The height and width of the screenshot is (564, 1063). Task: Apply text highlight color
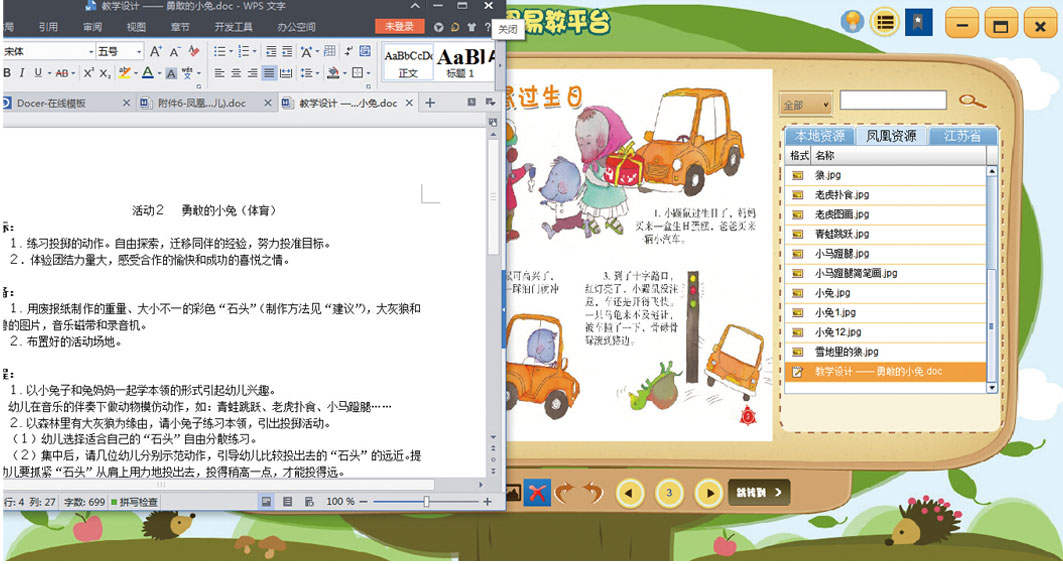tap(124, 73)
